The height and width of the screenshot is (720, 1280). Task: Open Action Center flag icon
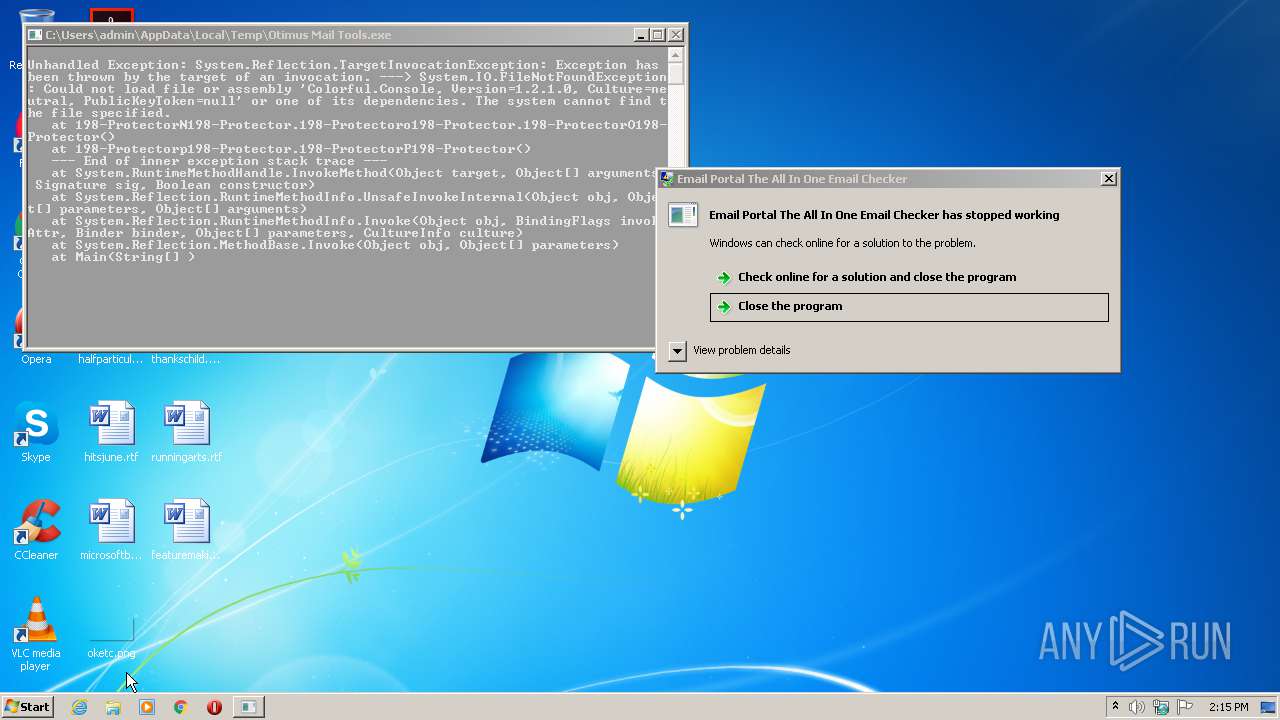1185,707
